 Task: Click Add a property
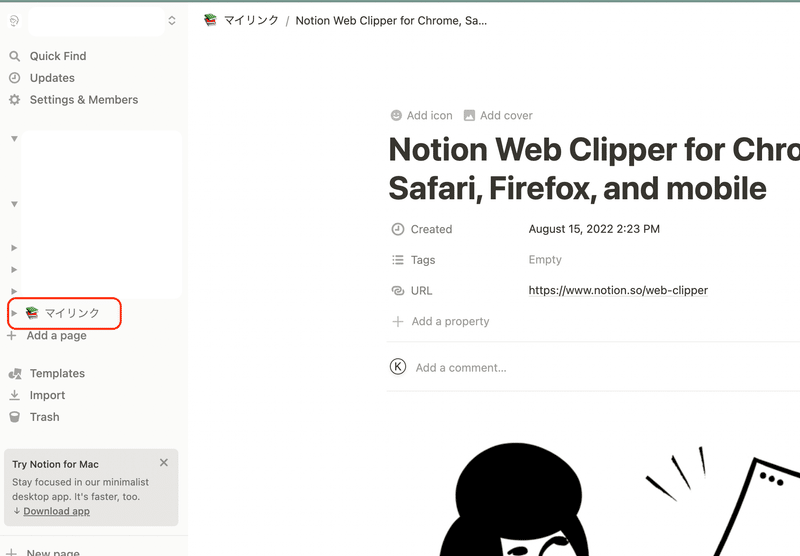point(451,321)
